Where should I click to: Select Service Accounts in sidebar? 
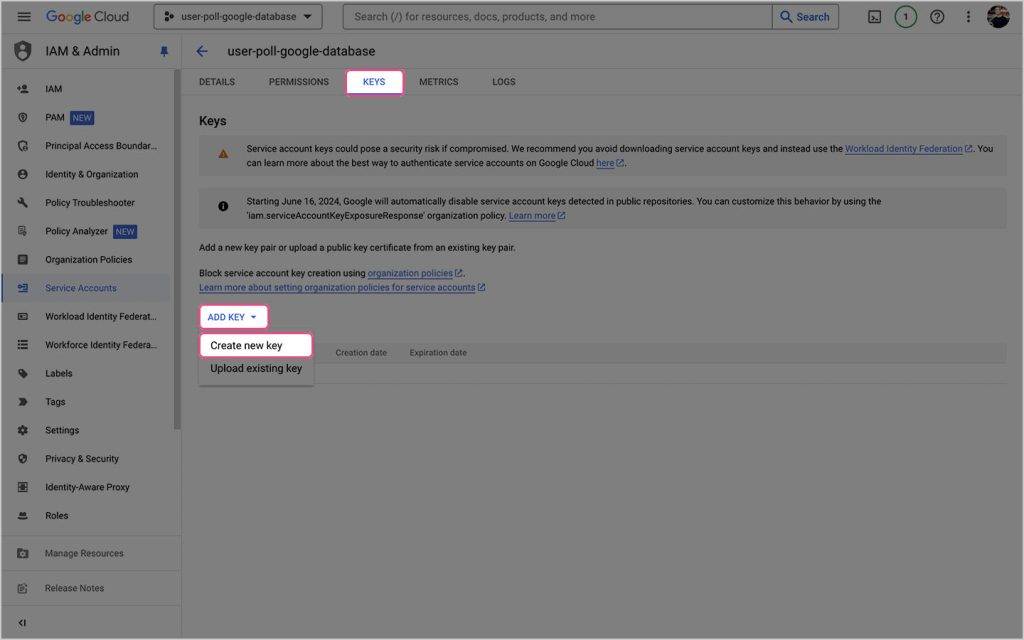[x=80, y=288]
